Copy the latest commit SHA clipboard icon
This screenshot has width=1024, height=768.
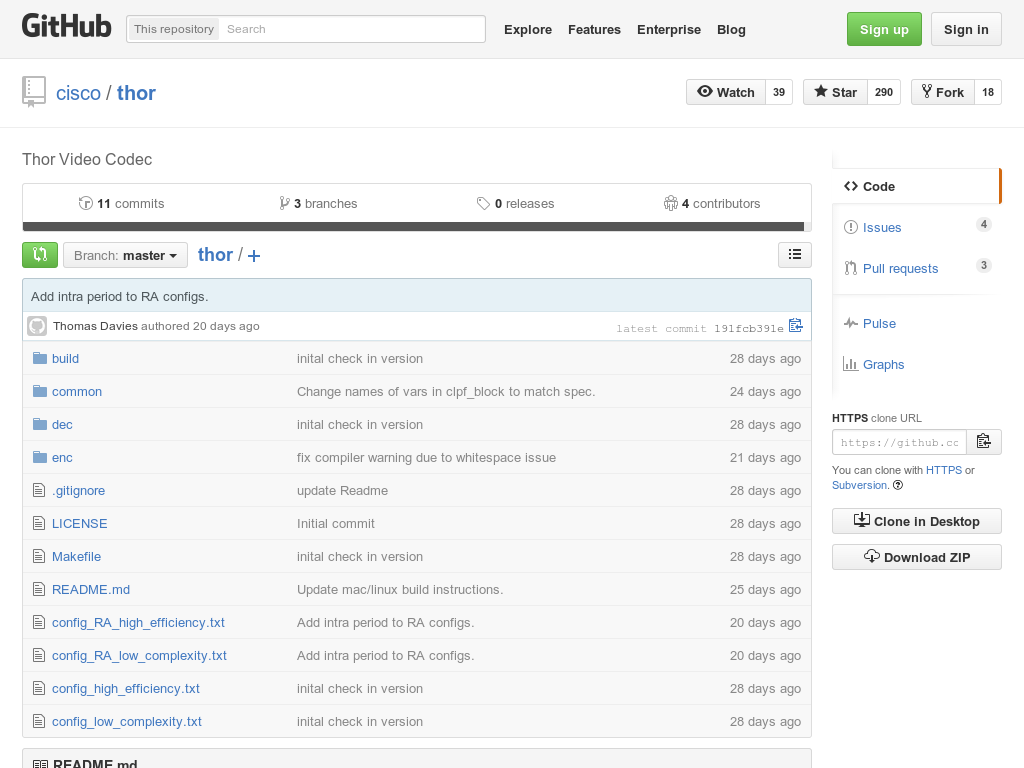pos(795,325)
